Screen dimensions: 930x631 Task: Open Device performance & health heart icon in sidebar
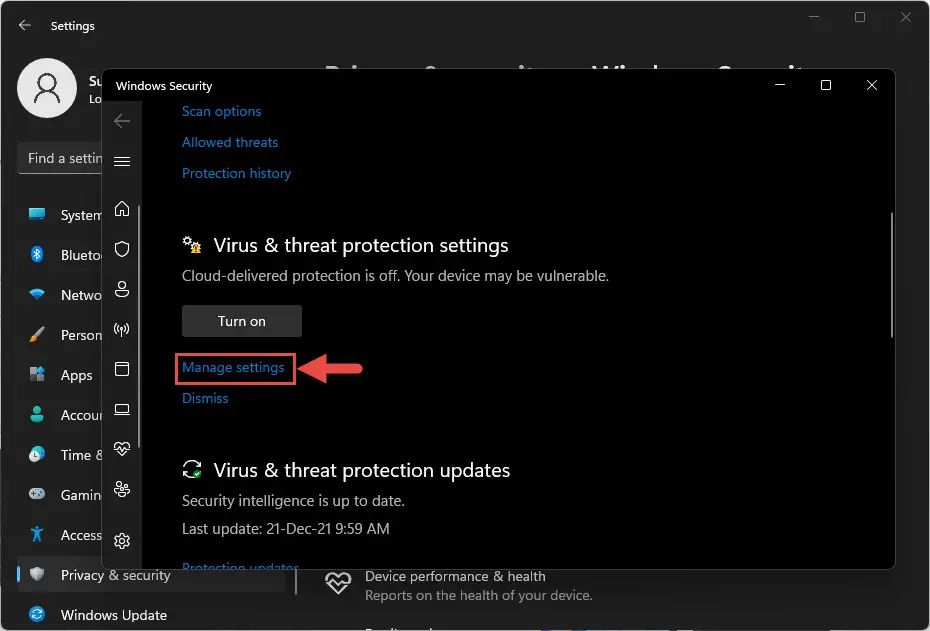(122, 449)
